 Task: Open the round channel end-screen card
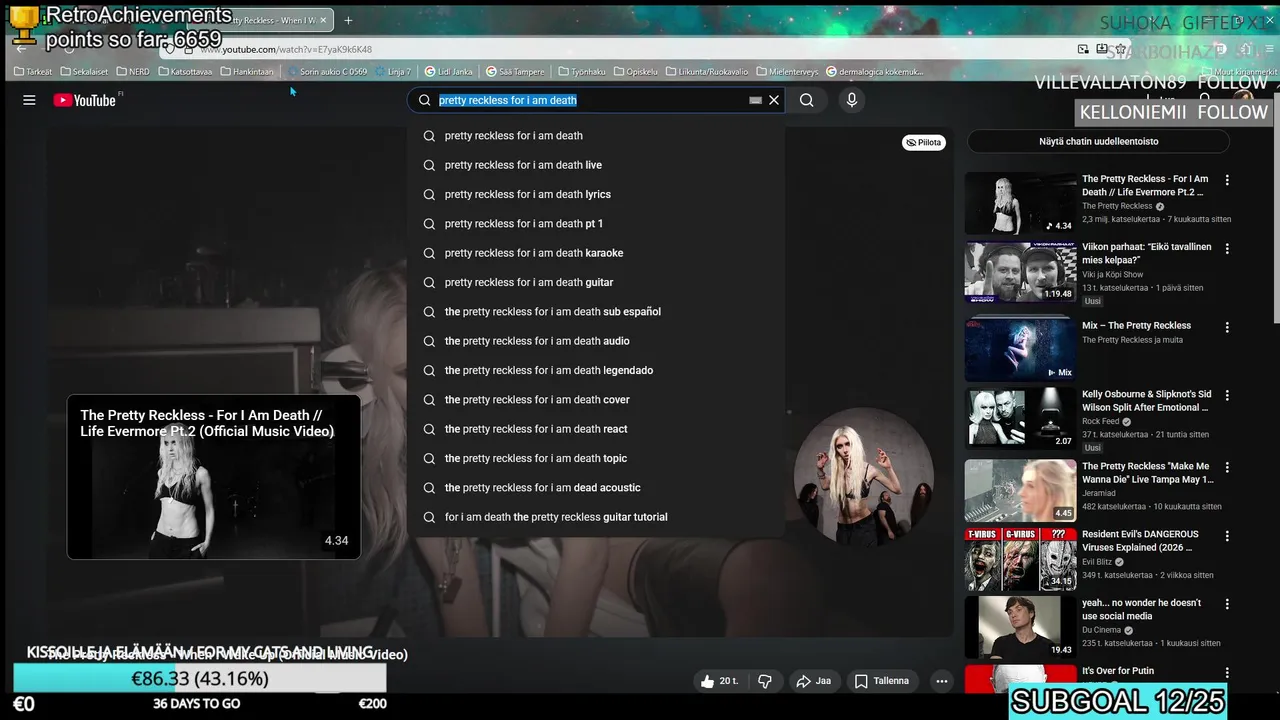point(863,477)
